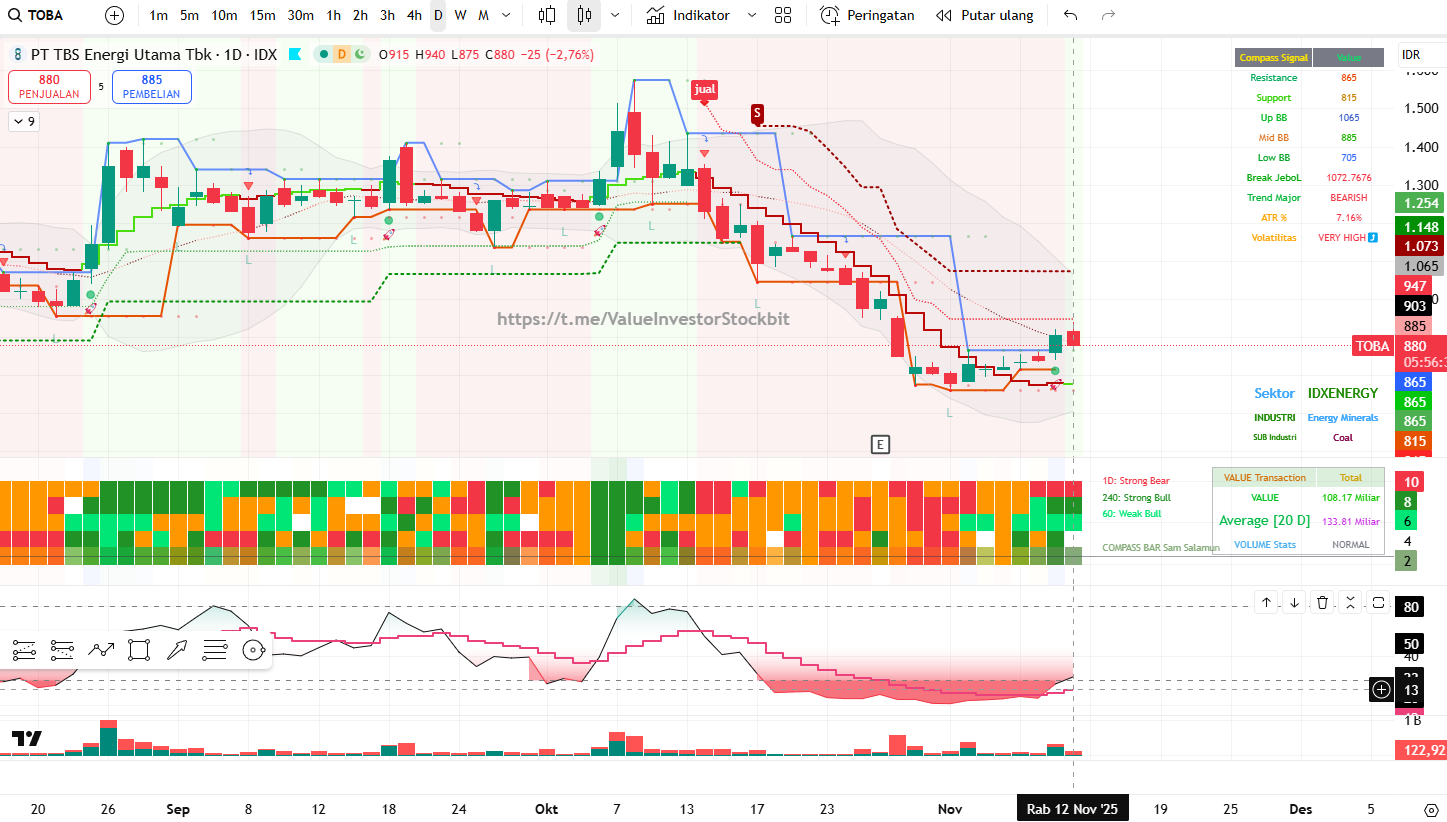1447x822 pixels.
Task: Create an alert with Peringatan
Action: point(867,15)
